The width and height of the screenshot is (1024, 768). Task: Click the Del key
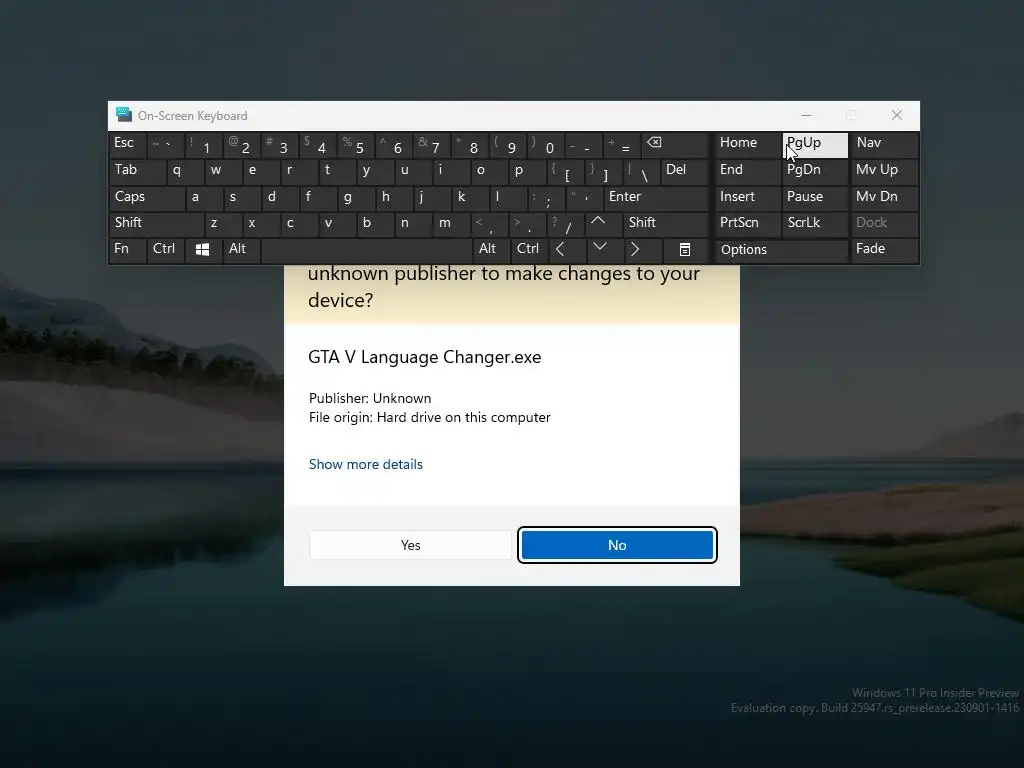684,170
